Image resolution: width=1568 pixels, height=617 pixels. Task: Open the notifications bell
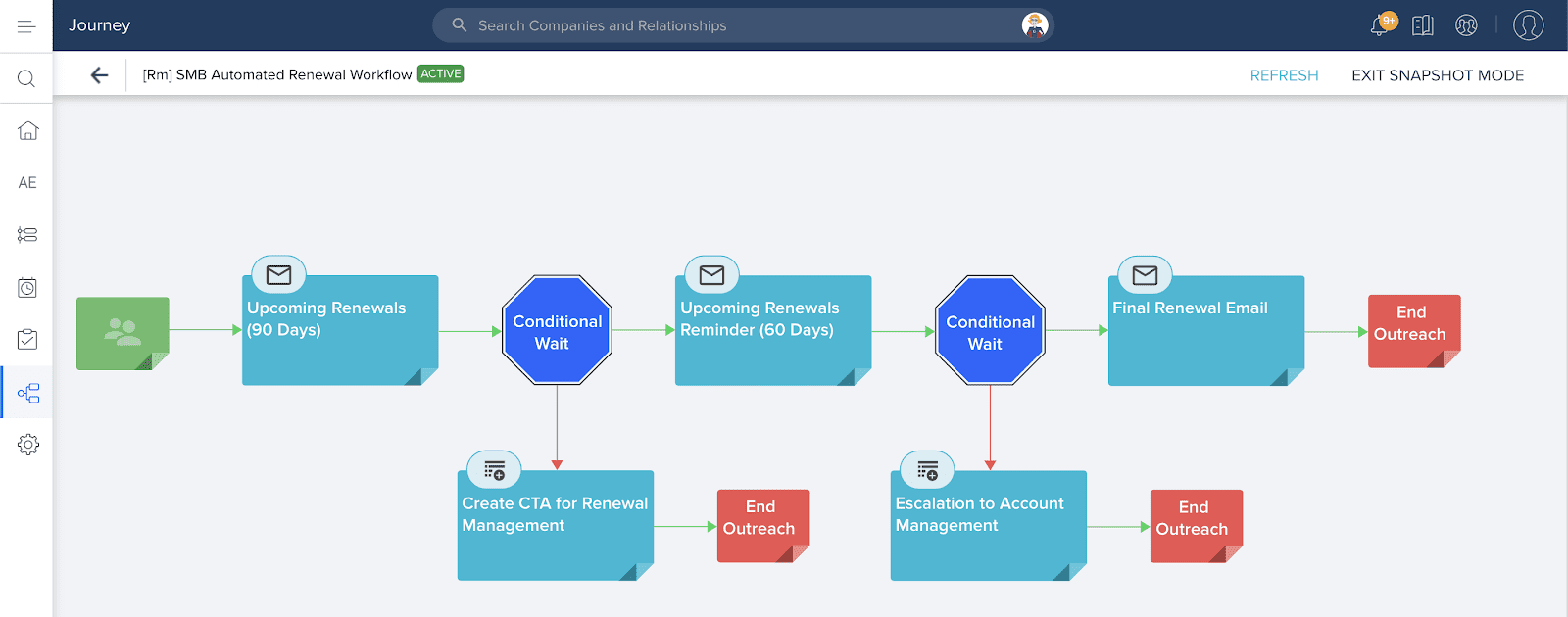tap(1381, 25)
